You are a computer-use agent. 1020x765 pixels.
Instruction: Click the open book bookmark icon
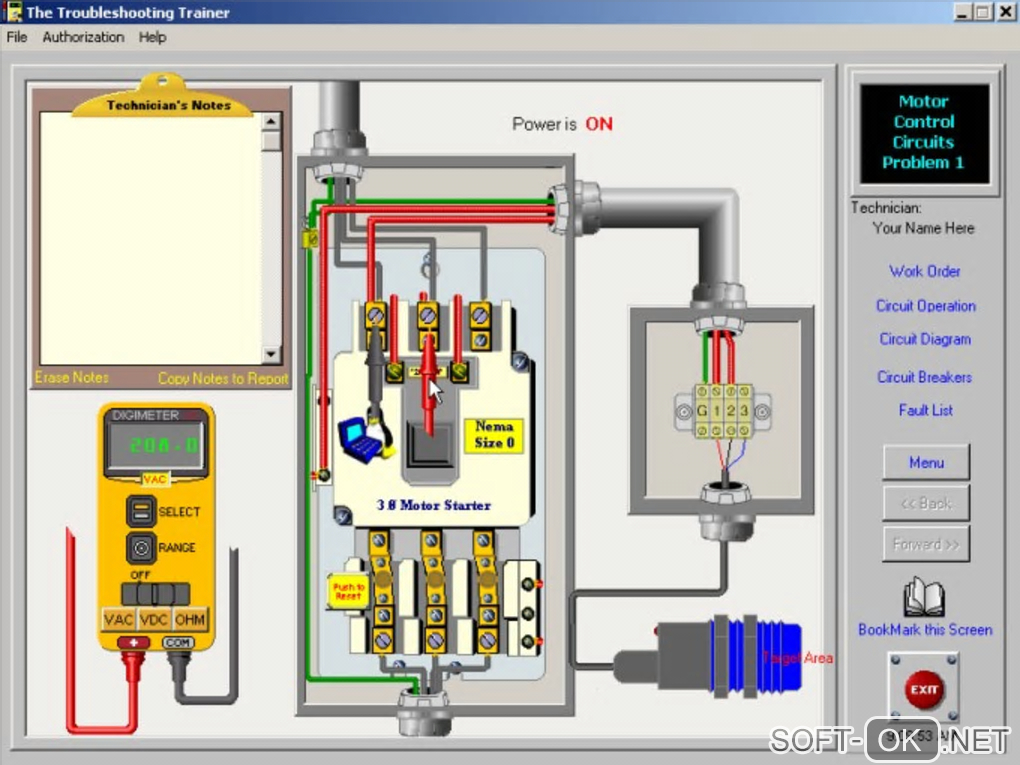pos(924,597)
